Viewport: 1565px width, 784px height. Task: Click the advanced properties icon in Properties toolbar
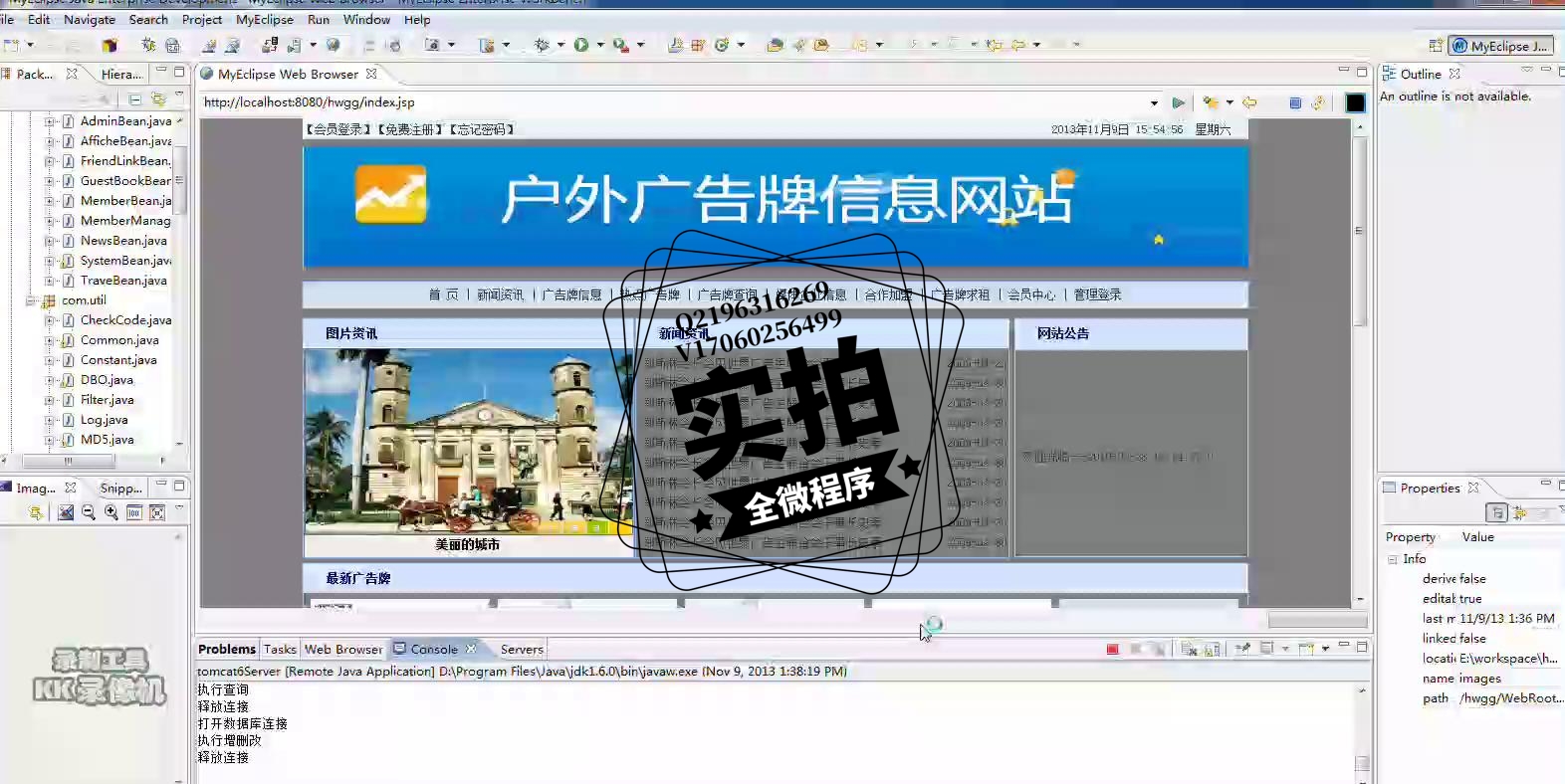(x=1520, y=512)
